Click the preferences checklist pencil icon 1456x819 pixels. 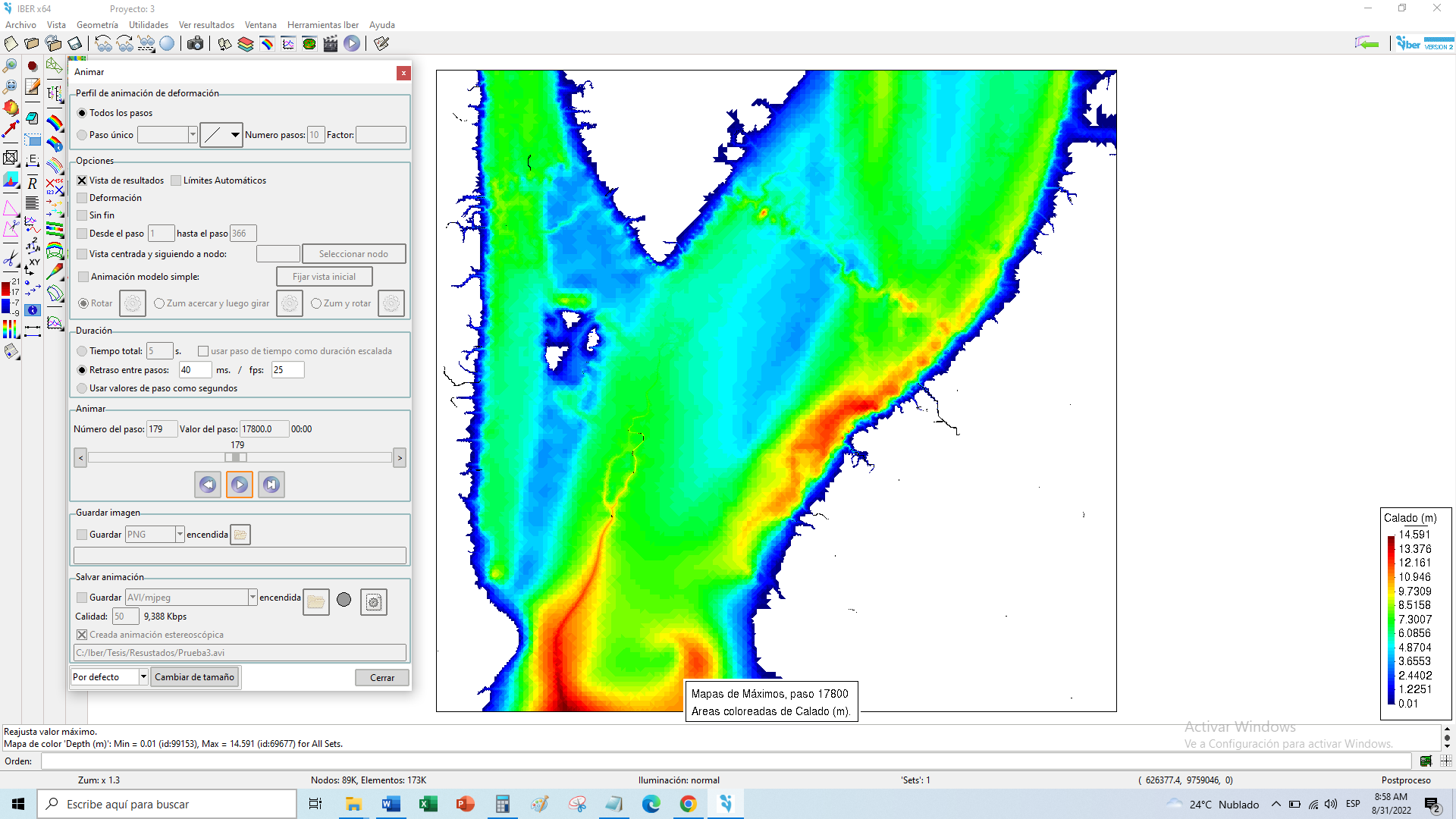pyautogui.click(x=381, y=44)
